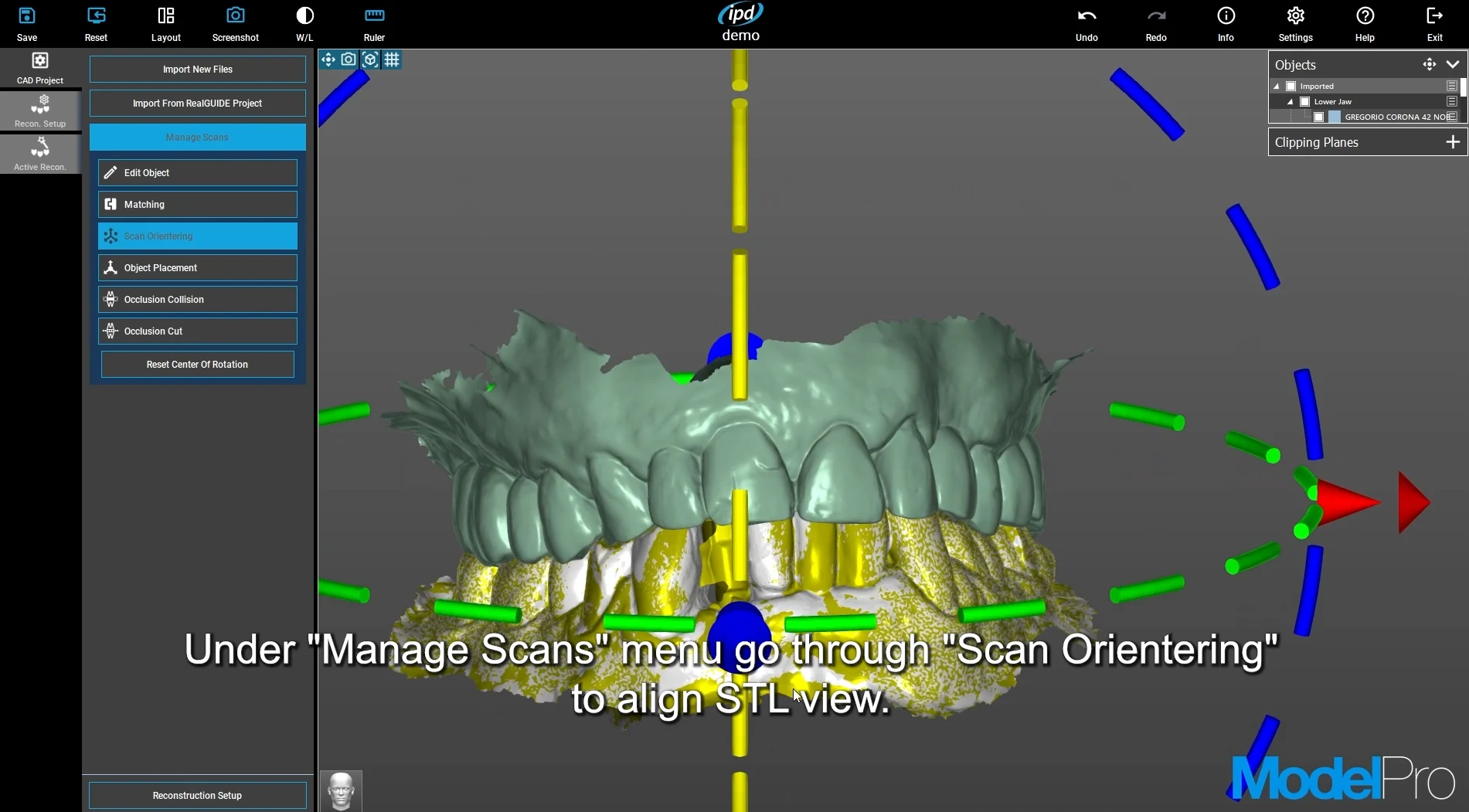Click the move icon in Objects panel header
The image size is (1469, 812).
click(x=1430, y=64)
